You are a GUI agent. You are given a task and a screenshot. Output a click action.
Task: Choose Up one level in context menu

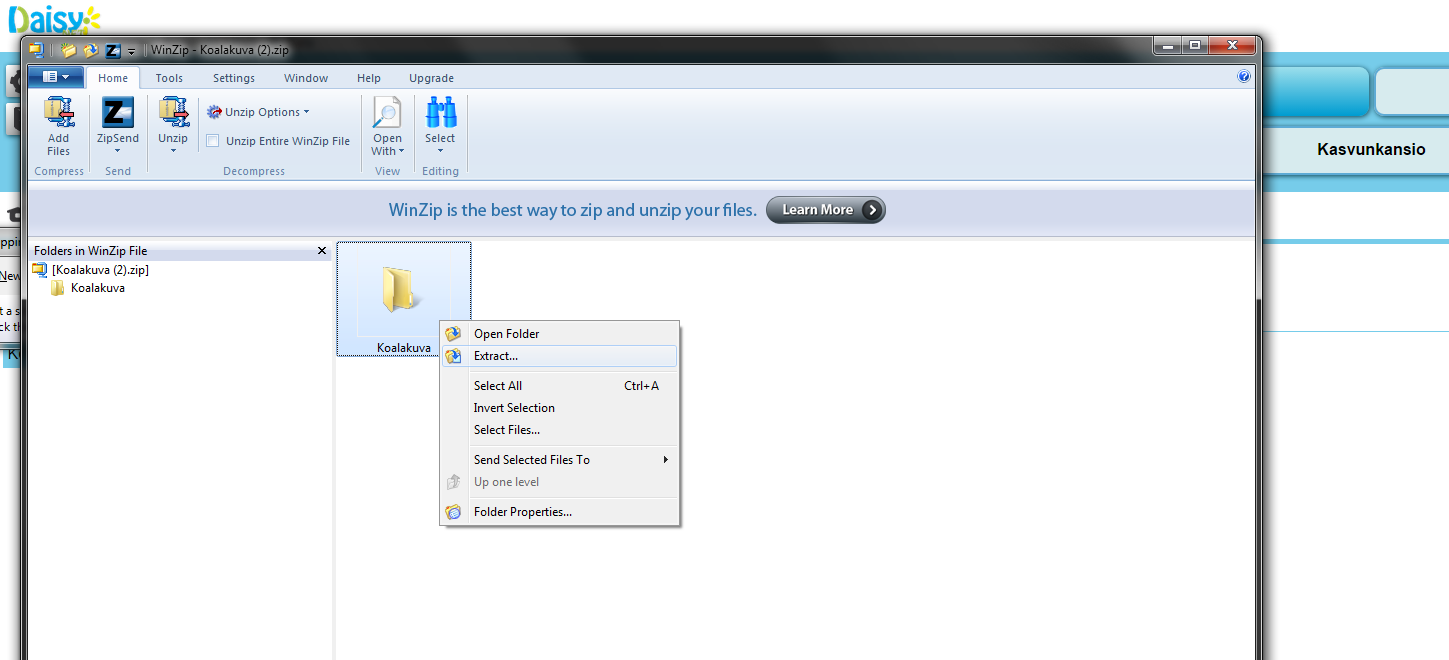560,482
